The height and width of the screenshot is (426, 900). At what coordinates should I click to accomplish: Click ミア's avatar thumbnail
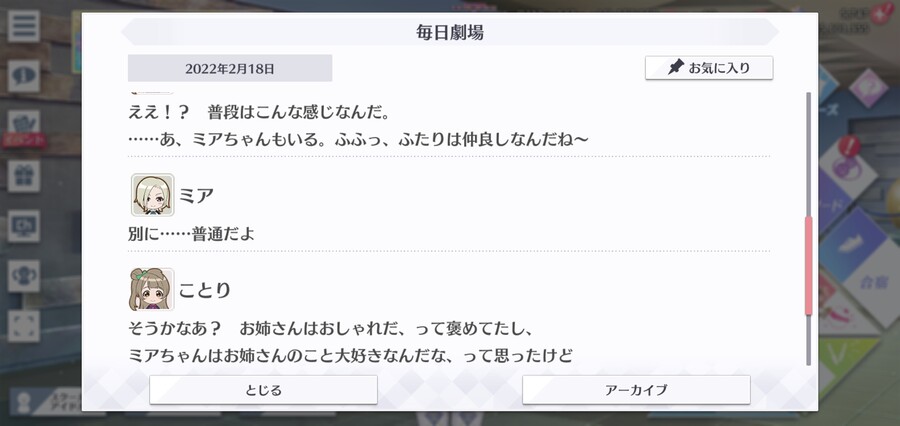tap(152, 195)
